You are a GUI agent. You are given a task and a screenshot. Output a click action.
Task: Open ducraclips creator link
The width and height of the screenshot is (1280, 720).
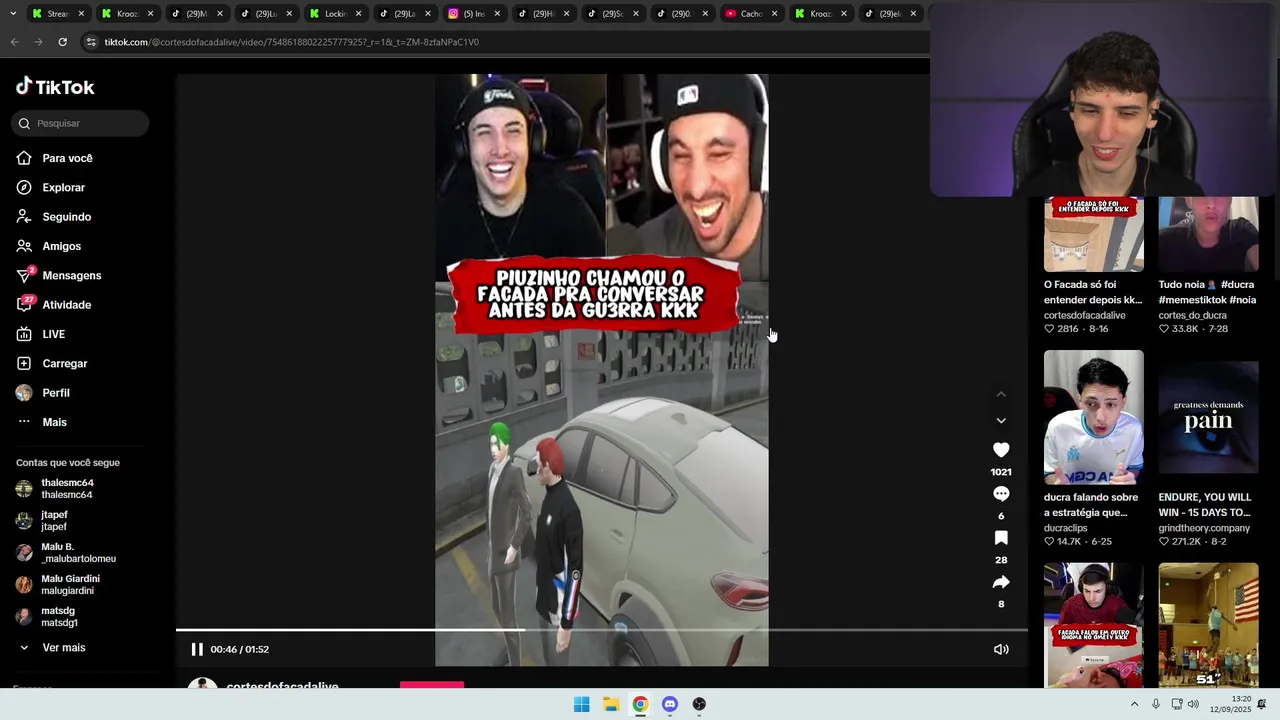coord(1065,528)
